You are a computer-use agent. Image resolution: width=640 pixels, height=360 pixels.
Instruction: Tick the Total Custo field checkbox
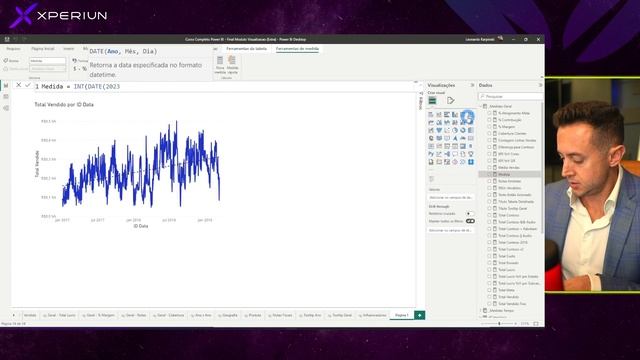point(489,256)
